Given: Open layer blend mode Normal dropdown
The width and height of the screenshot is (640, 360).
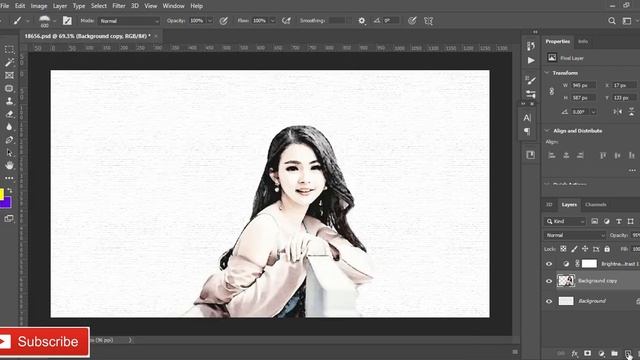Looking at the screenshot, I should tap(575, 236).
